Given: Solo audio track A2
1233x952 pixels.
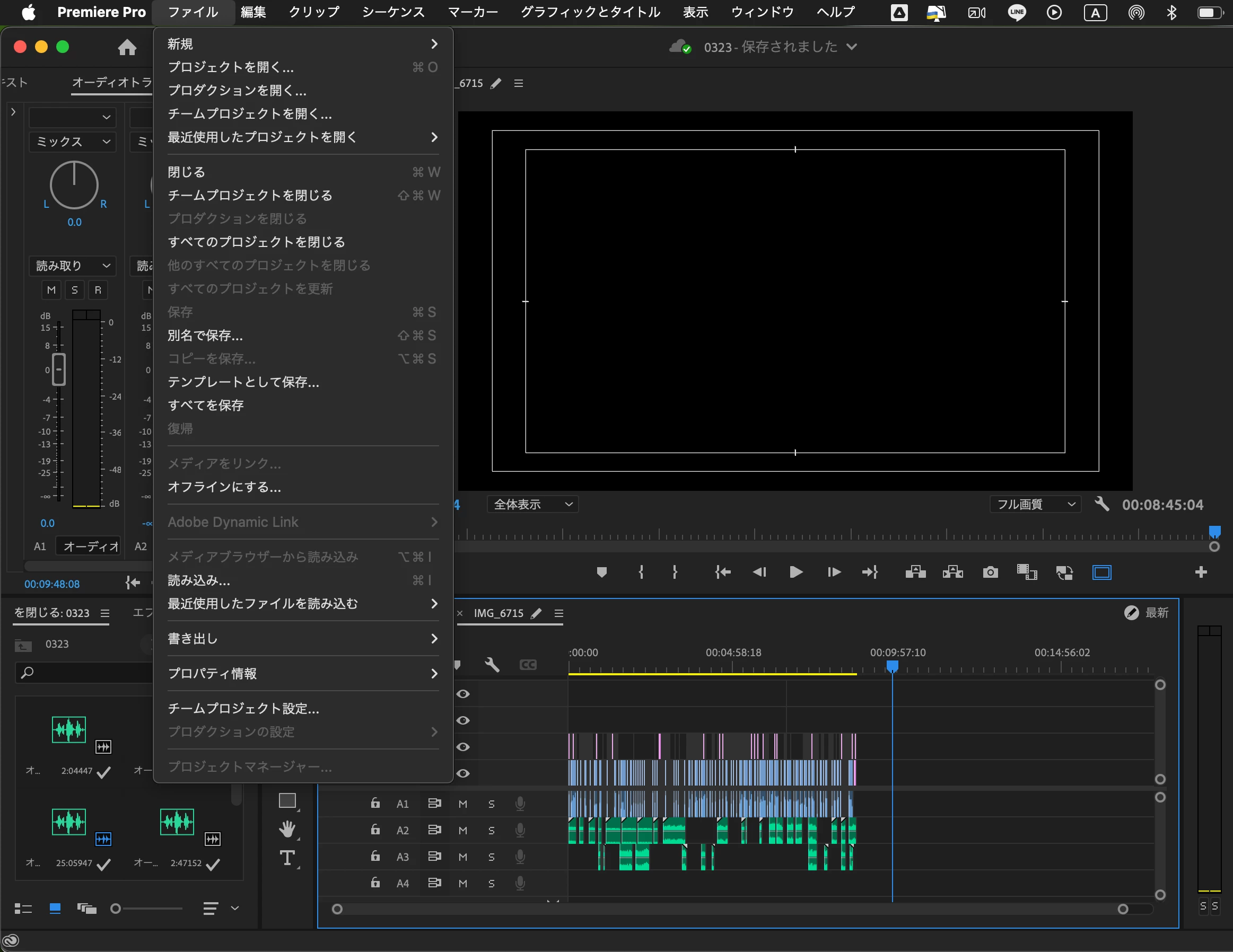Looking at the screenshot, I should click(x=491, y=830).
